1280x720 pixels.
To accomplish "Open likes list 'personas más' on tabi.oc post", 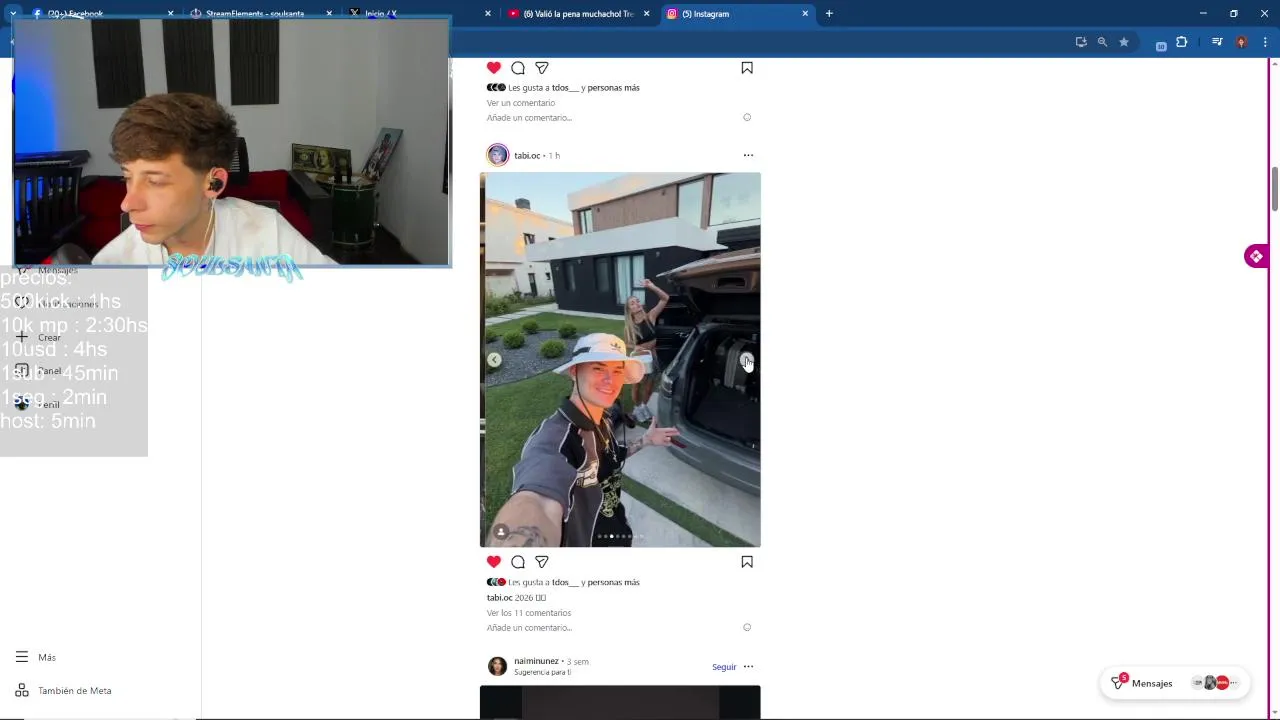I will click(x=613, y=582).
